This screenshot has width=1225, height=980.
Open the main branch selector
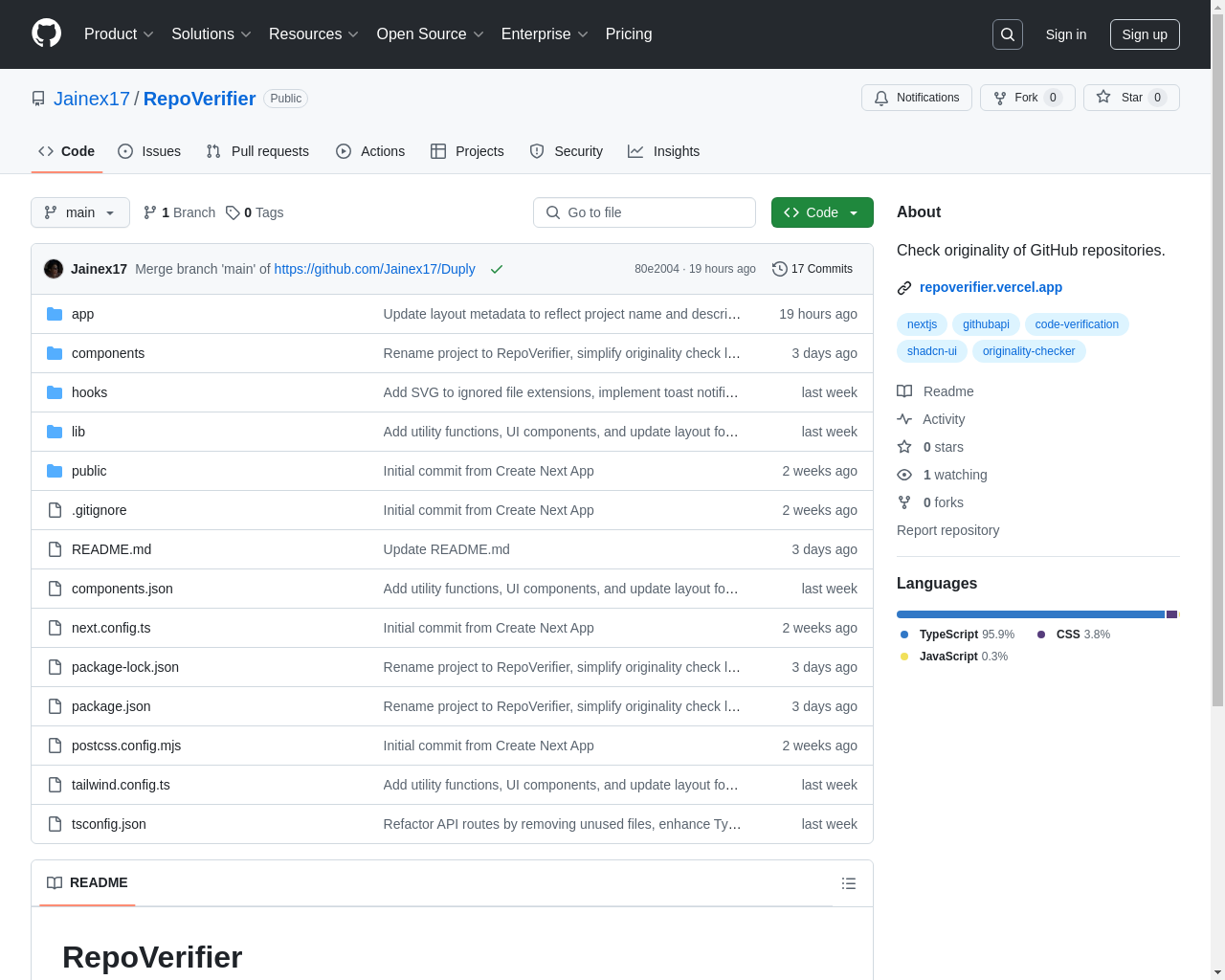[x=80, y=212]
